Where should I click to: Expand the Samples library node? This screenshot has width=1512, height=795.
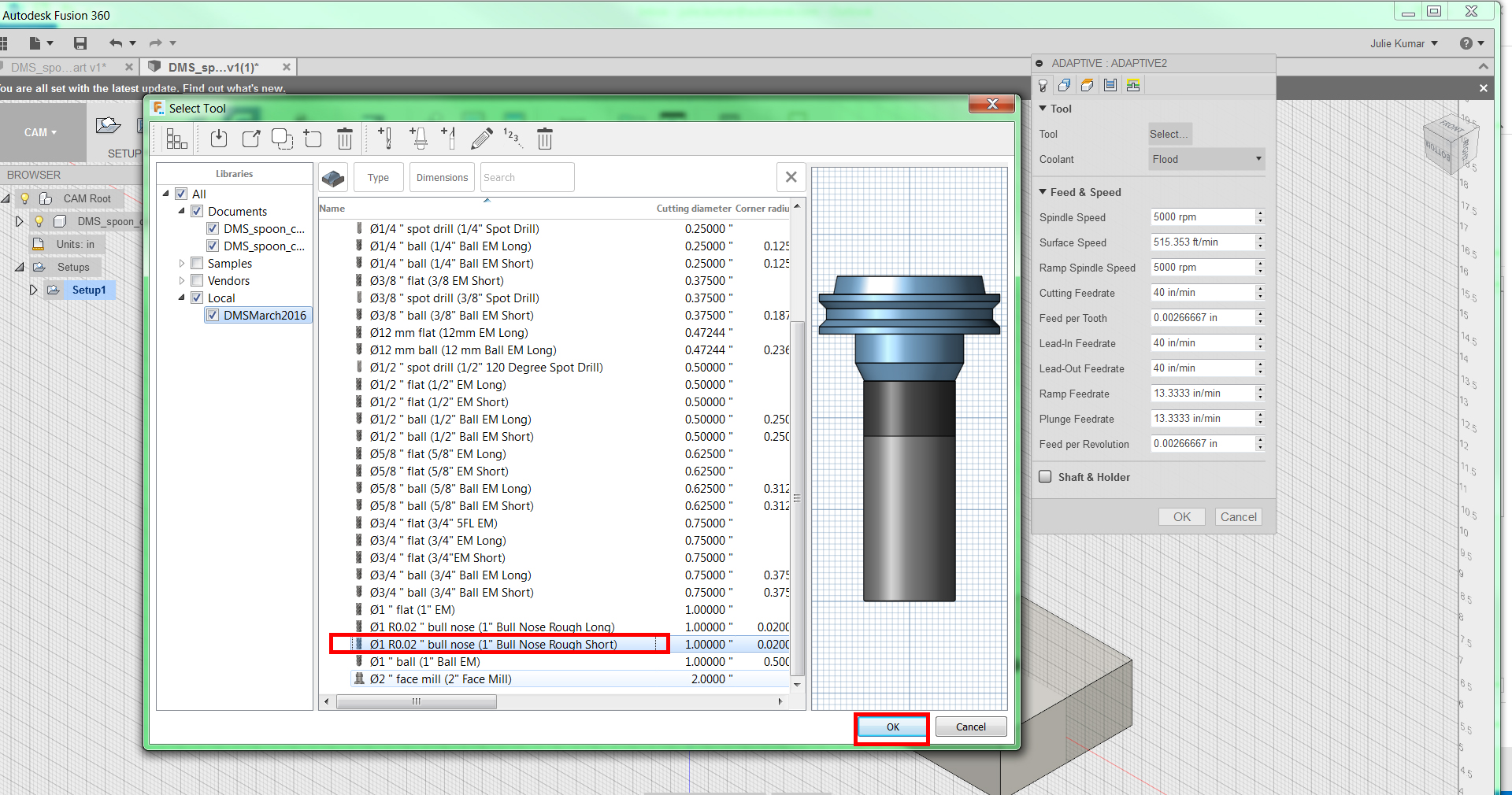[182, 263]
